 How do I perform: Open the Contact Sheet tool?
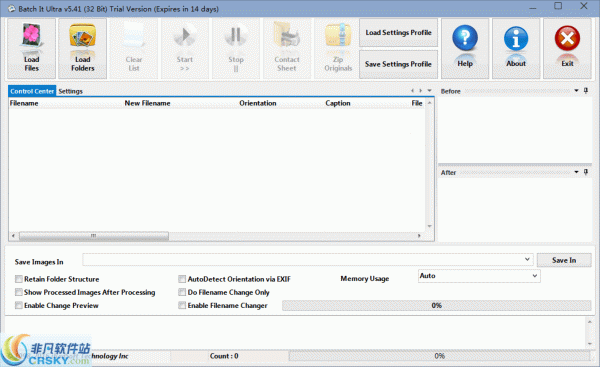pos(287,48)
